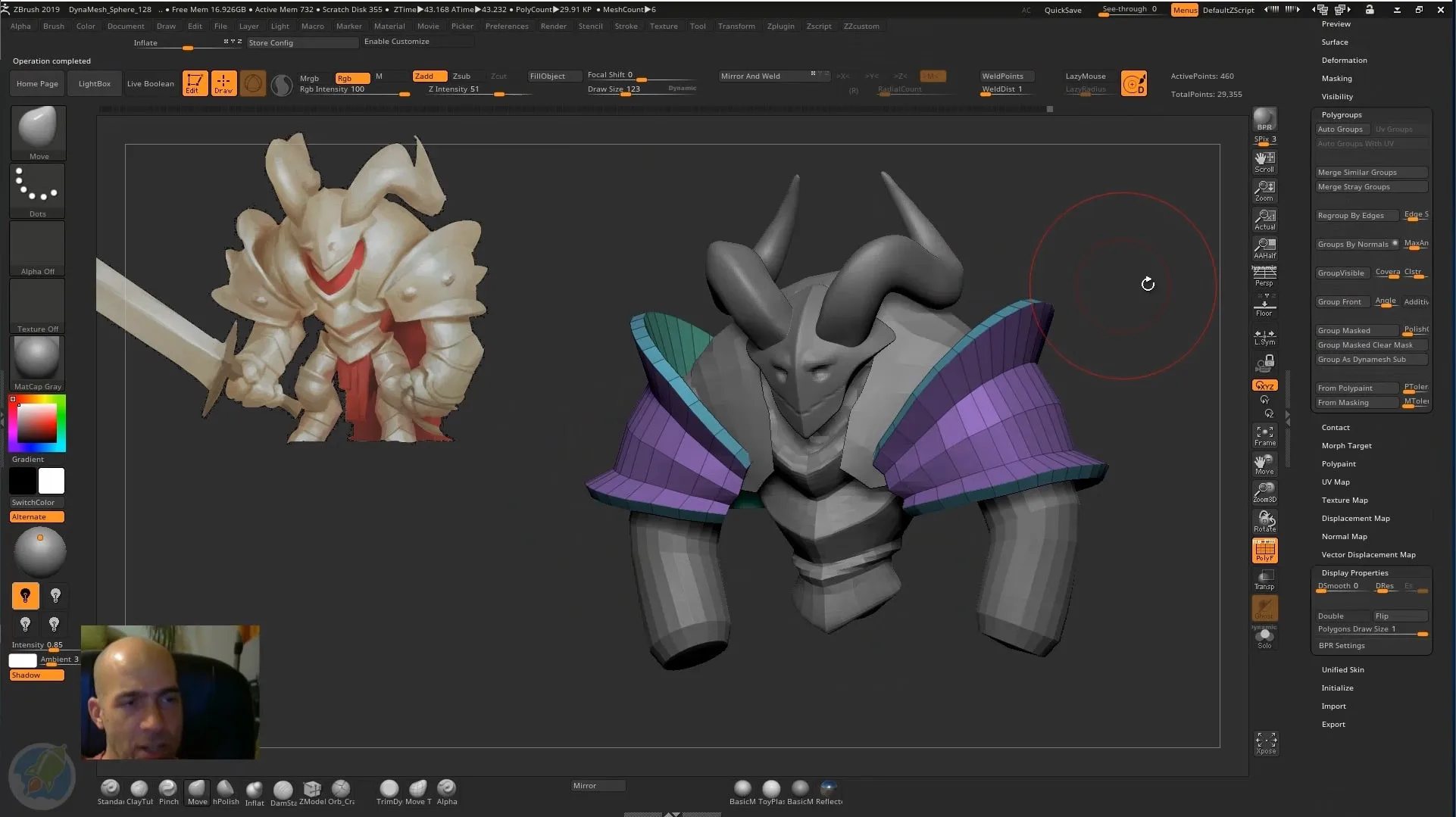The height and width of the screenshot is (817, 1456).
Task: Click the Merge Similar Groups button
Action: coord(1370,172)
